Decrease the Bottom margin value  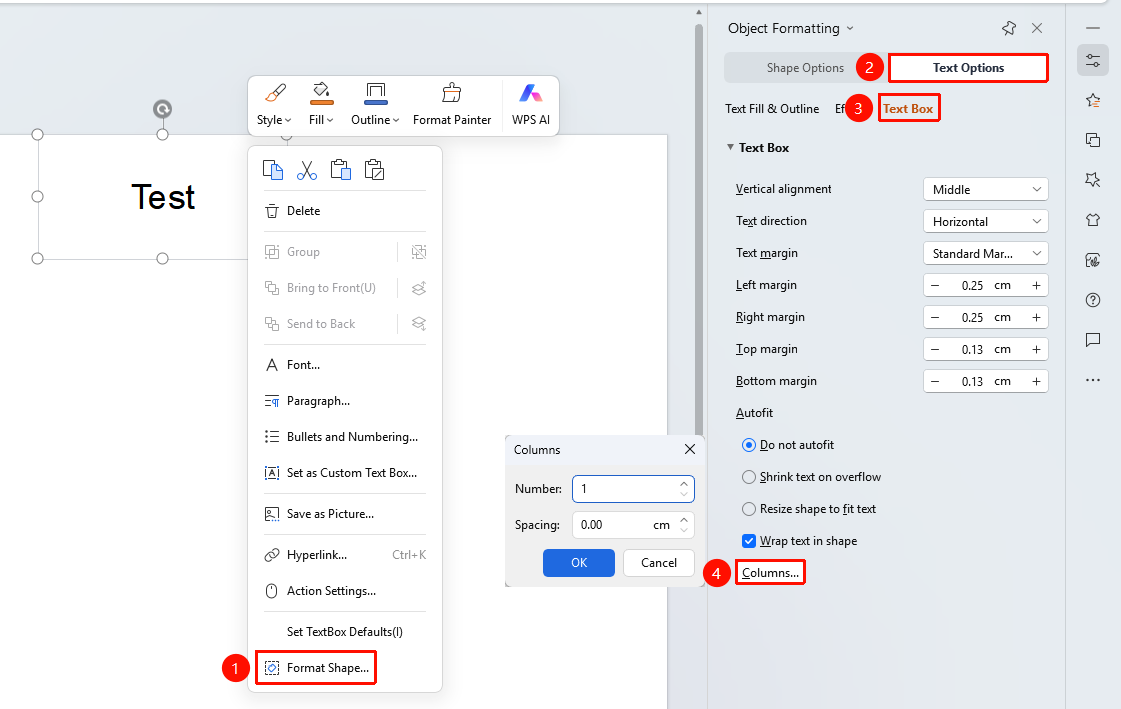coord(935,382)
